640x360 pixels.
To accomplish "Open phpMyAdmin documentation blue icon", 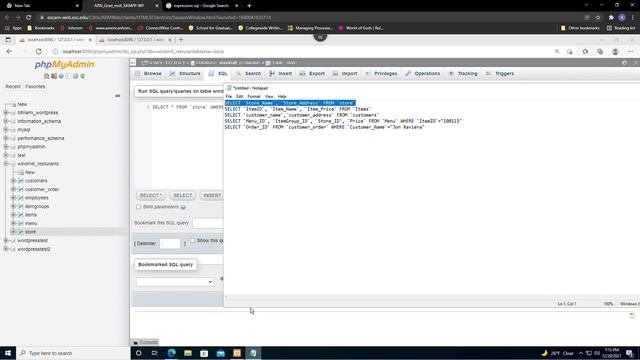I will point(61,76).
